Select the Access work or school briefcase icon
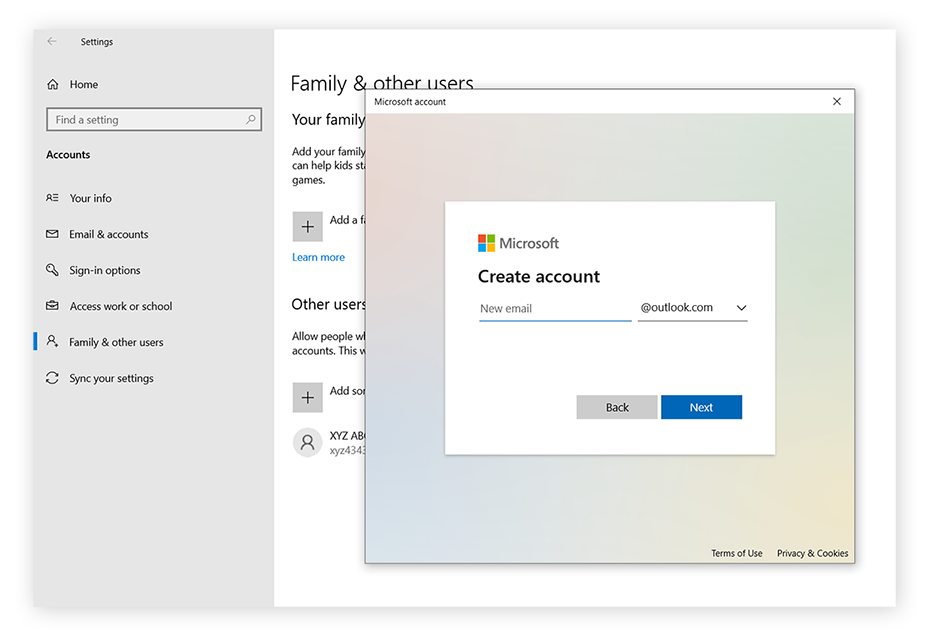The image size is (933, 641). [x=52, y=305]
